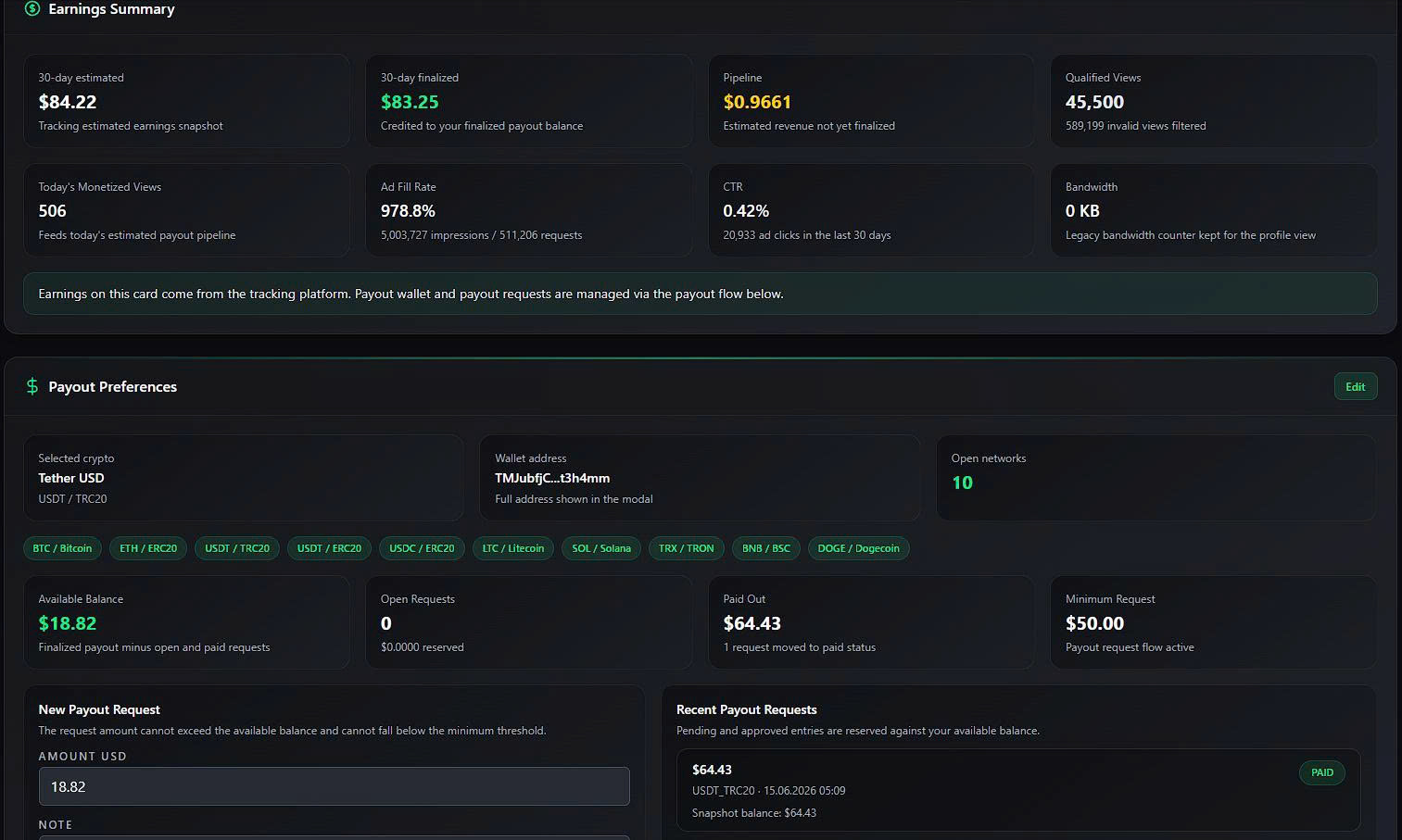Click the Qualified Views count 45,500

[1094, 102]
